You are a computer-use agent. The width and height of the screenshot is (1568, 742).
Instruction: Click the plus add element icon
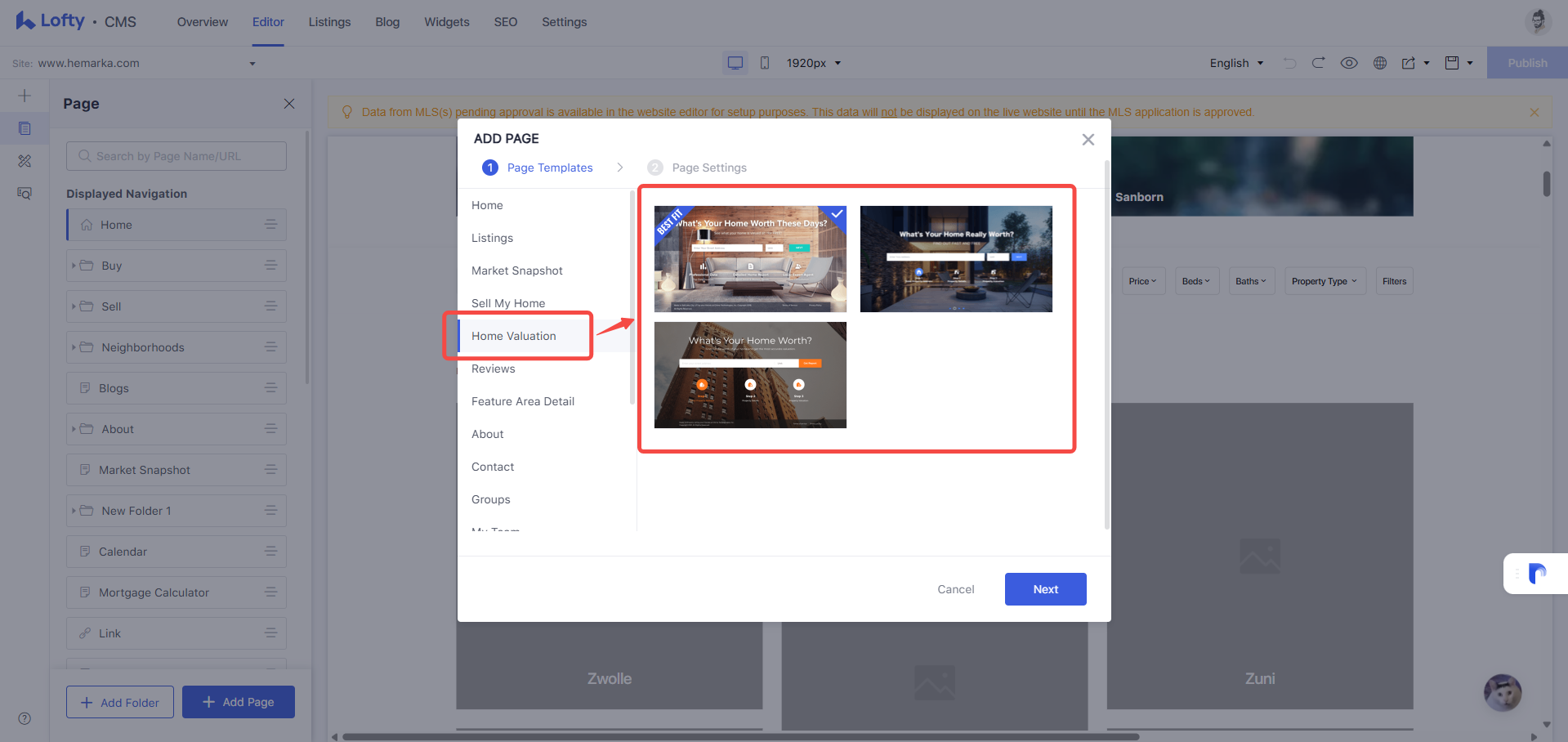click(x=25, y=96)
